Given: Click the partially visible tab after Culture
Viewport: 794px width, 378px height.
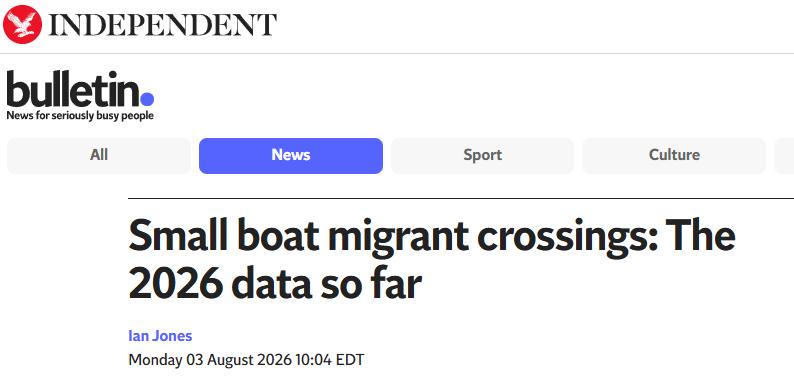Looking at the screenshot, I should coord(784,156).
